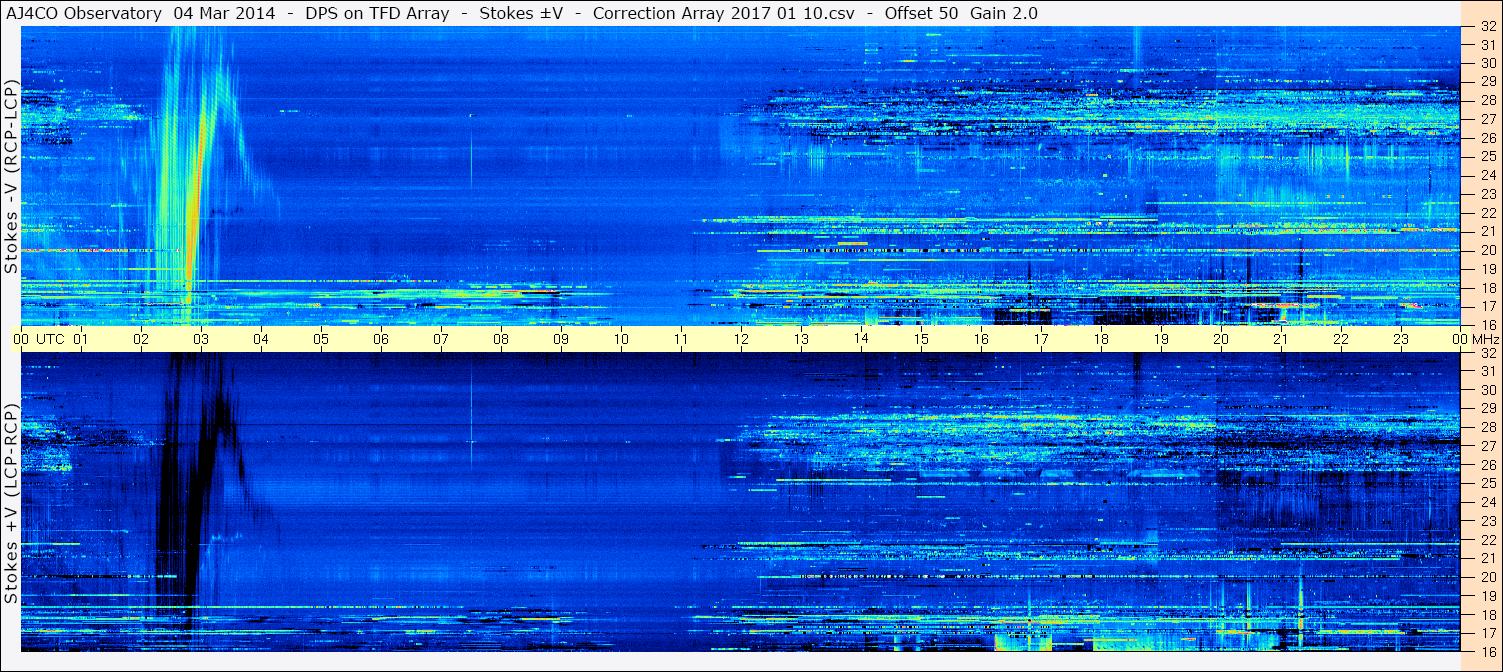1503x672 pixels.
Task: Pick the 07 hour mark on the time axis
Action: tap(441, 339)
